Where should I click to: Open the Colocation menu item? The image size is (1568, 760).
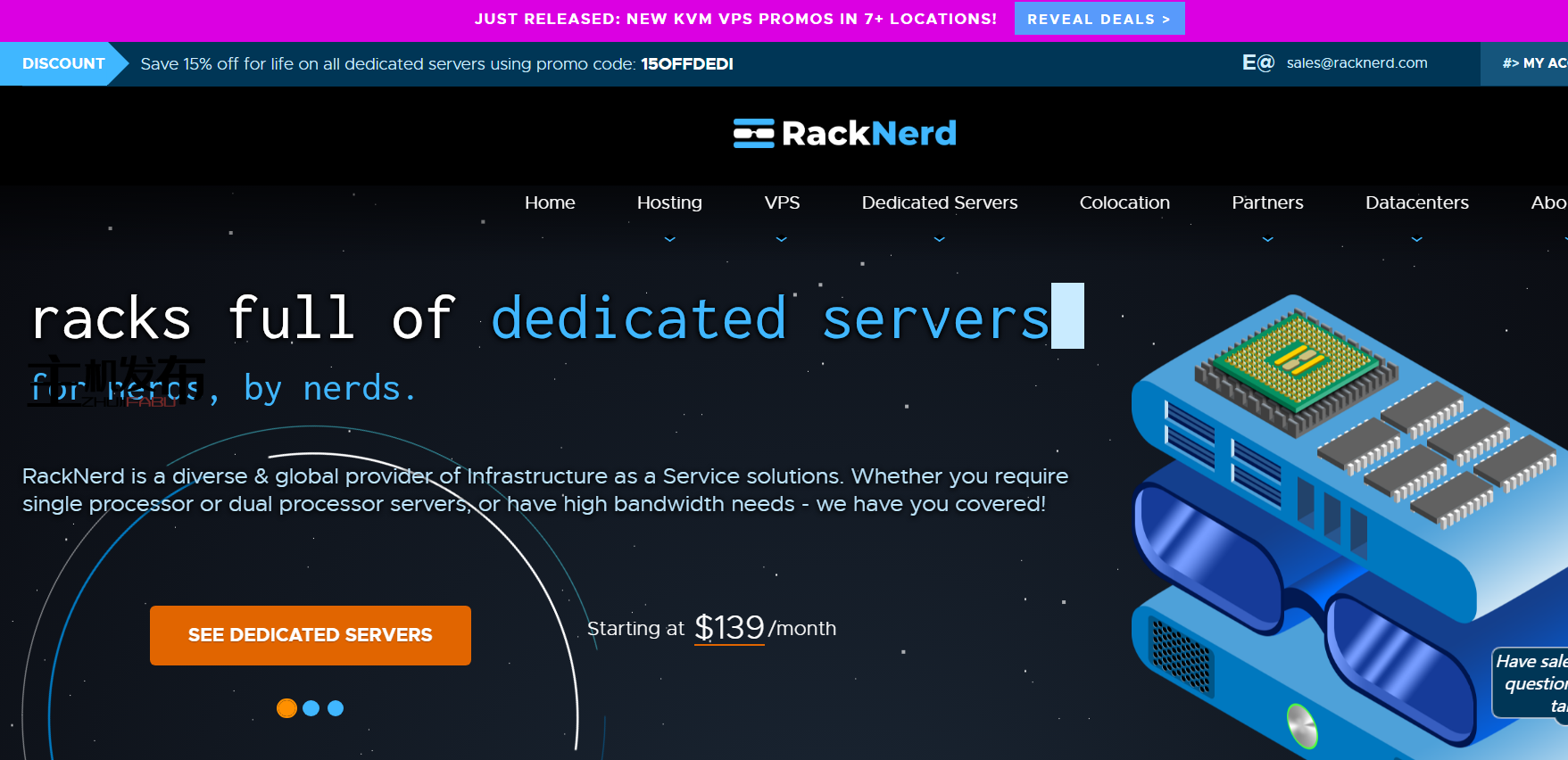(x=1124, y=202)
